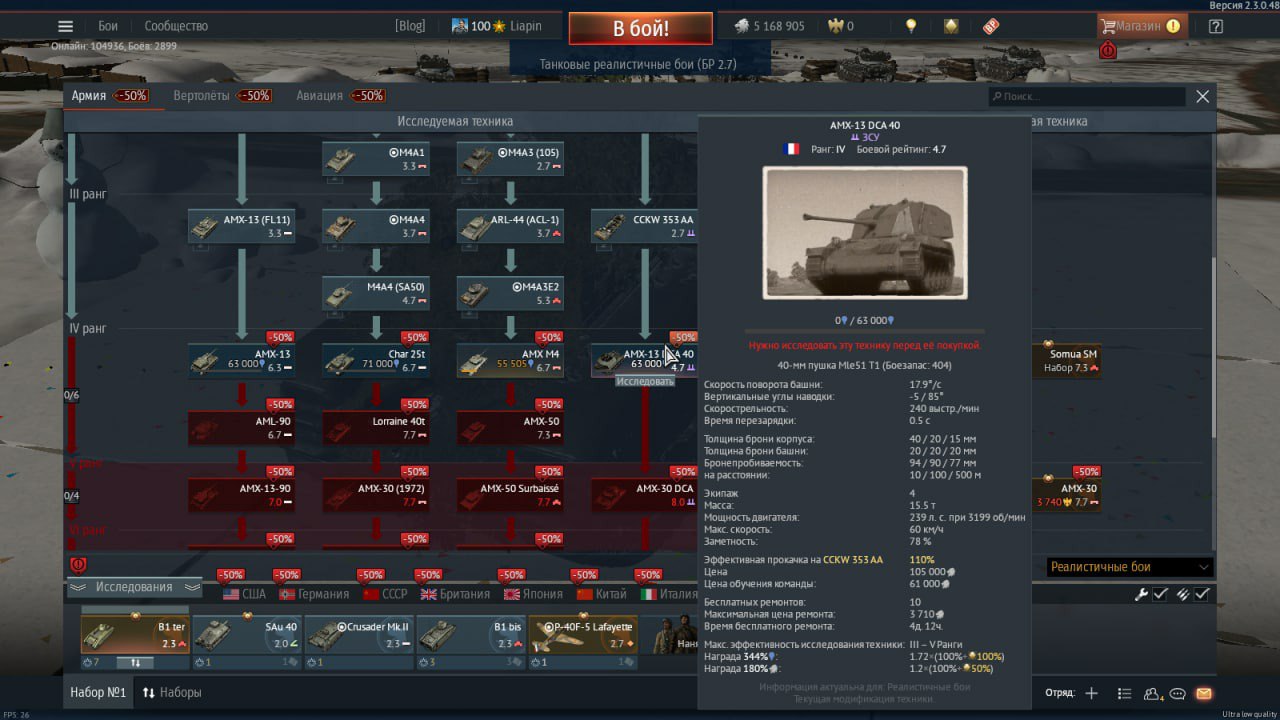
Task: Select the M4A4 (SA50) vehicle card
Action: pos(376,293)
